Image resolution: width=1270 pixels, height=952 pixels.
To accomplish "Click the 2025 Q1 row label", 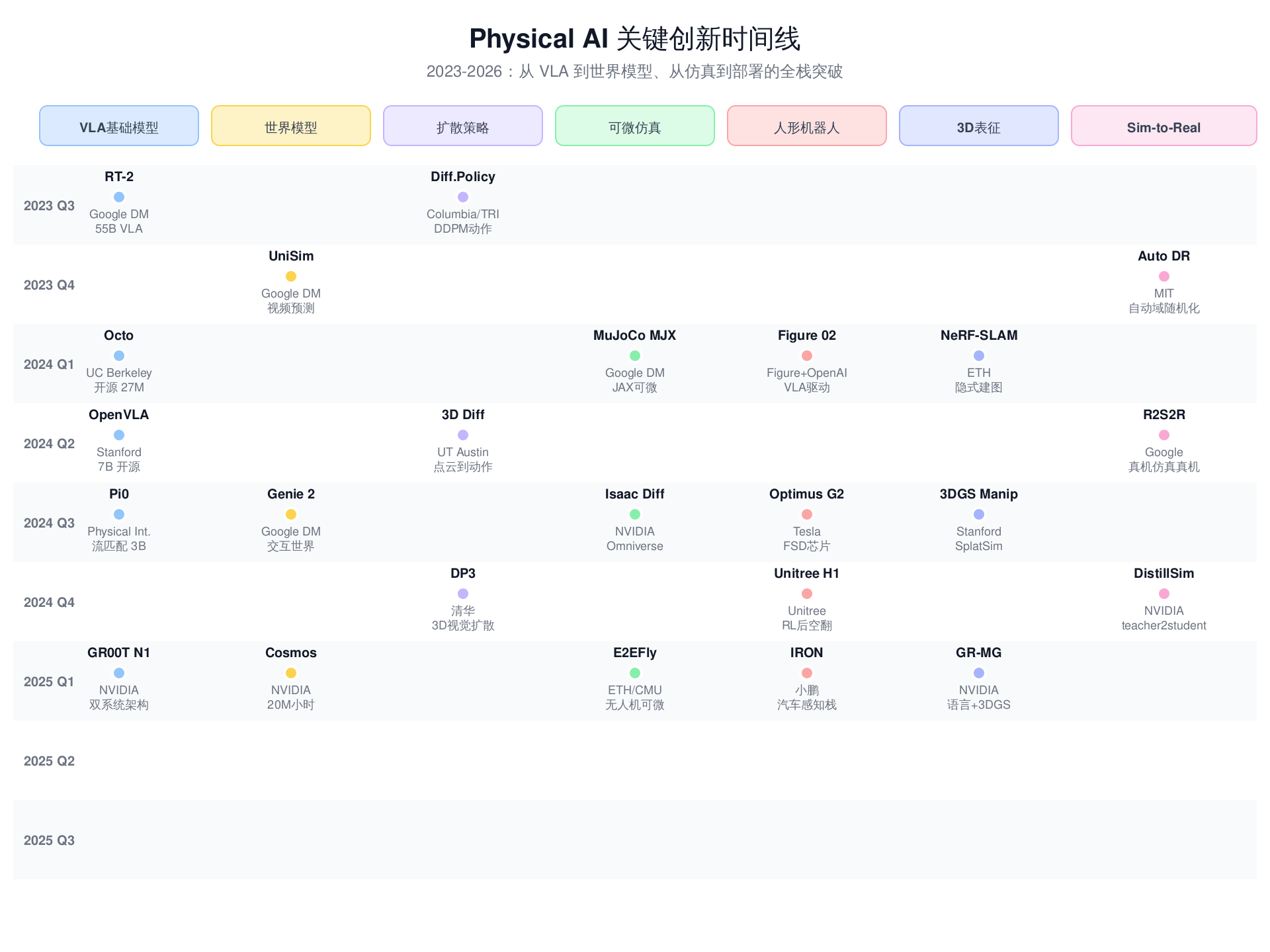I will (49, 682).
